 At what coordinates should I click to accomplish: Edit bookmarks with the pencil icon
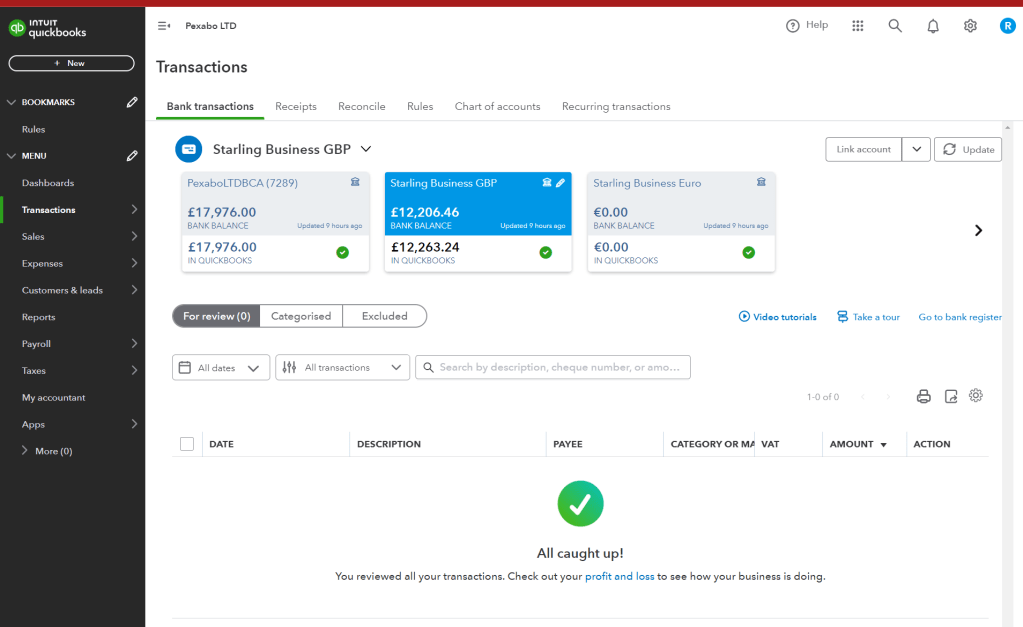pyautogui.click(x=132, y=102)
